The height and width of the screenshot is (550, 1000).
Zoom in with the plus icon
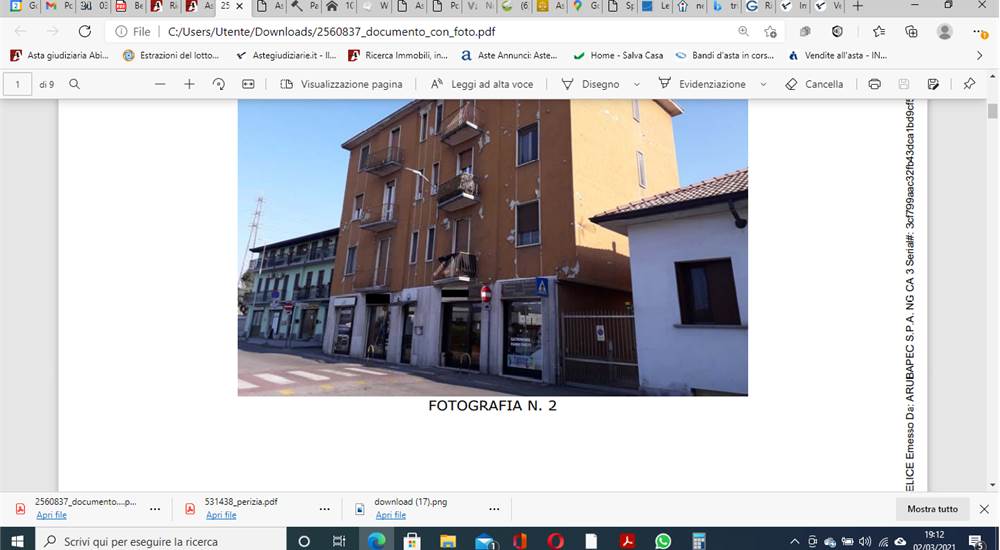pos(189,84)
